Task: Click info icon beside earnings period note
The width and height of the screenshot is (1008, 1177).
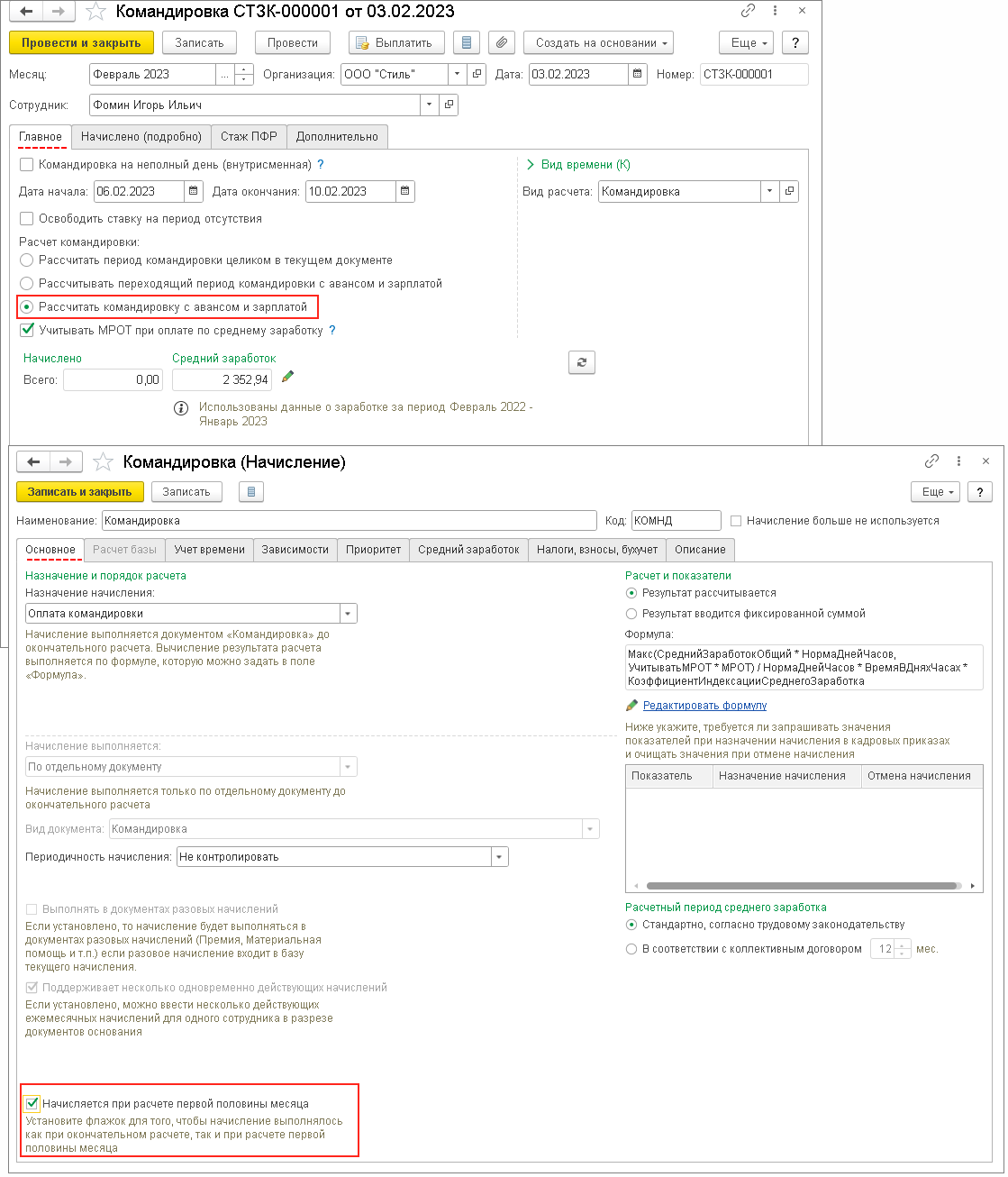Action: (x=181, y=408)
